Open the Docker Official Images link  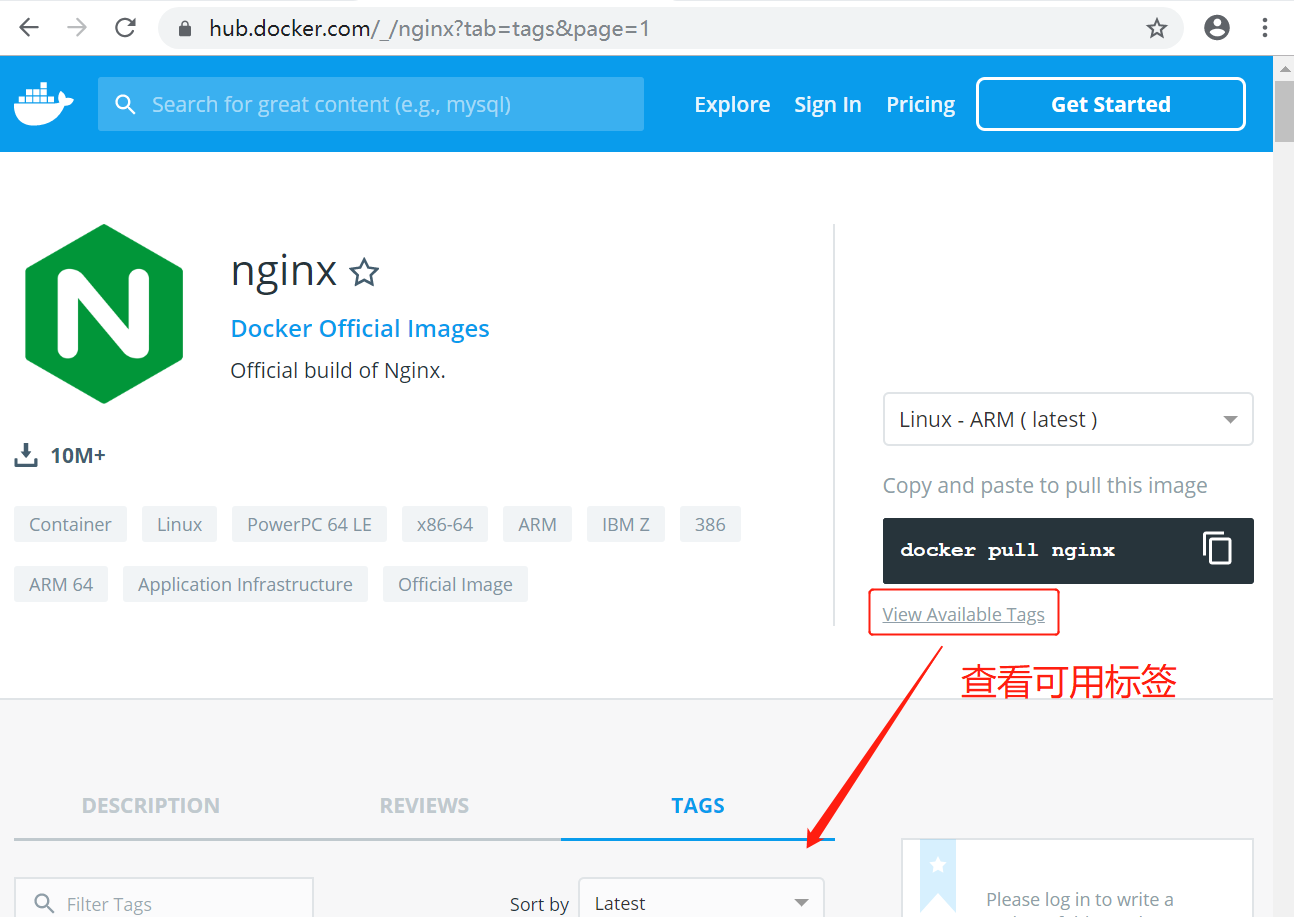(360, 329)
